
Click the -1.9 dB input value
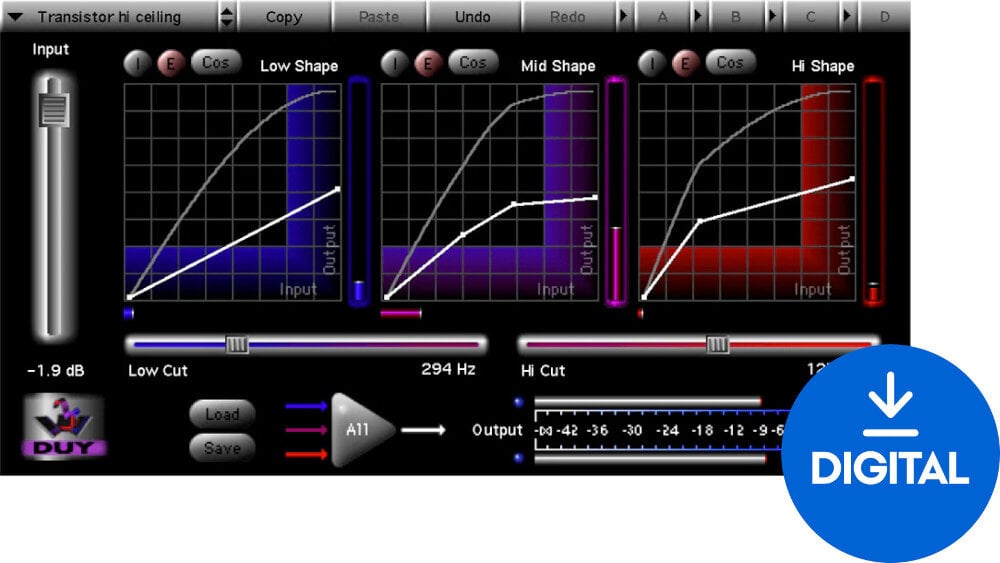coord(55,370)
